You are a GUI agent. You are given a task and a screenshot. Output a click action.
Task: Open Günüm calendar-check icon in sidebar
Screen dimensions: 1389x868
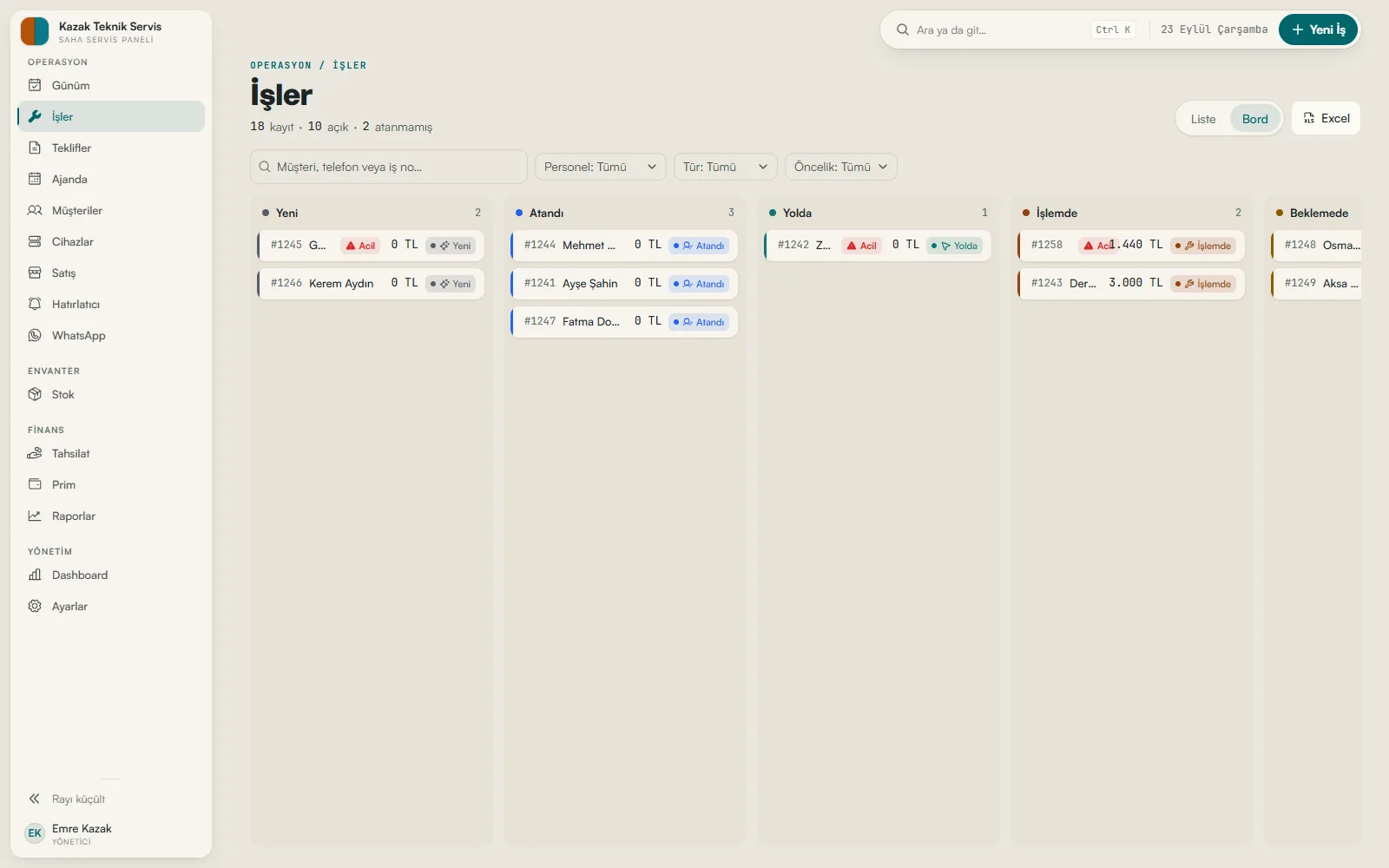click(x=35, y=85)
